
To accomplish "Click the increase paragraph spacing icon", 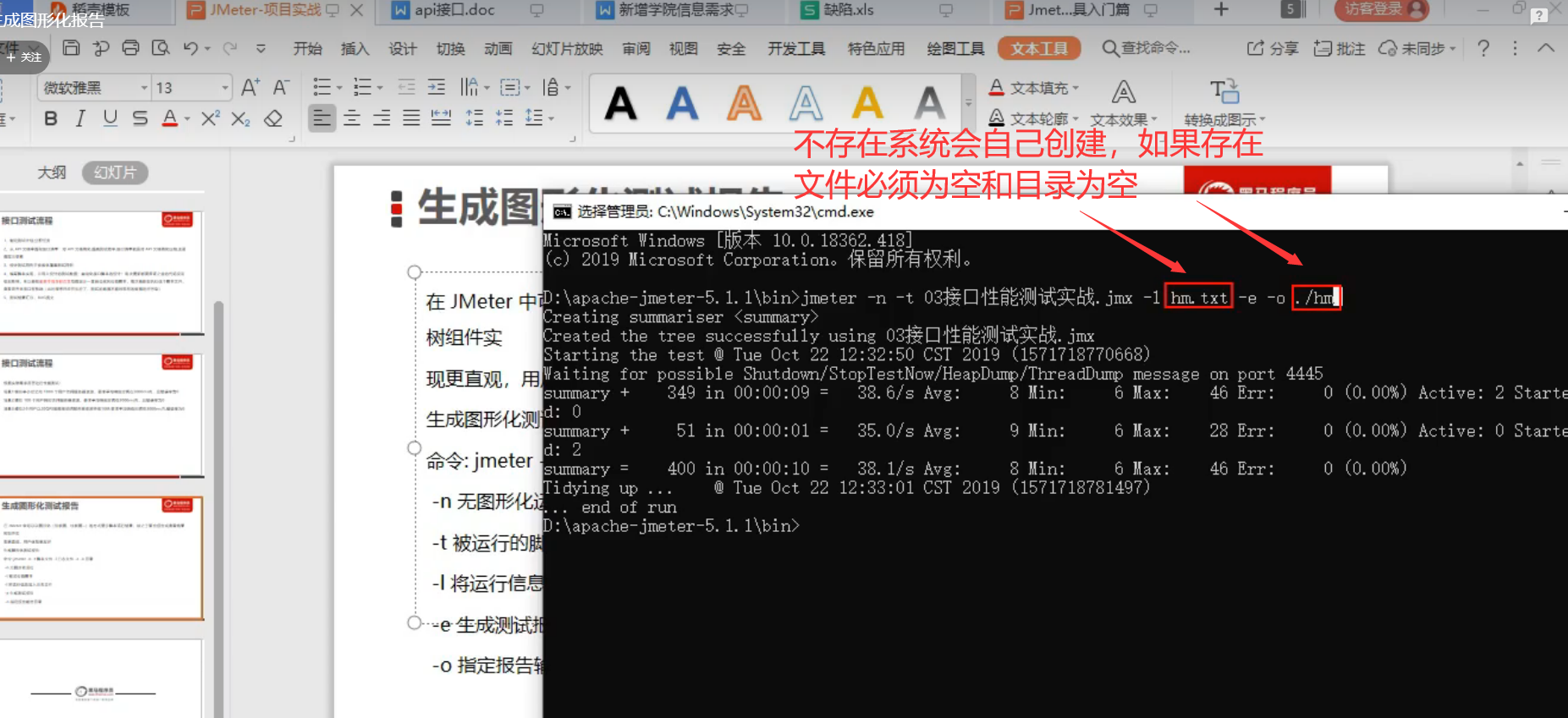I will point(475,118).
